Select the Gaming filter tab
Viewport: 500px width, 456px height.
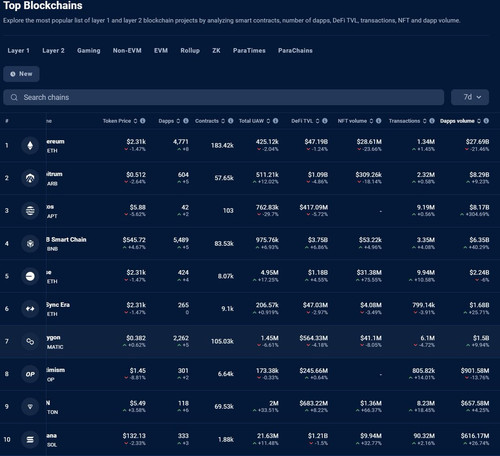[x=89, y=51]
